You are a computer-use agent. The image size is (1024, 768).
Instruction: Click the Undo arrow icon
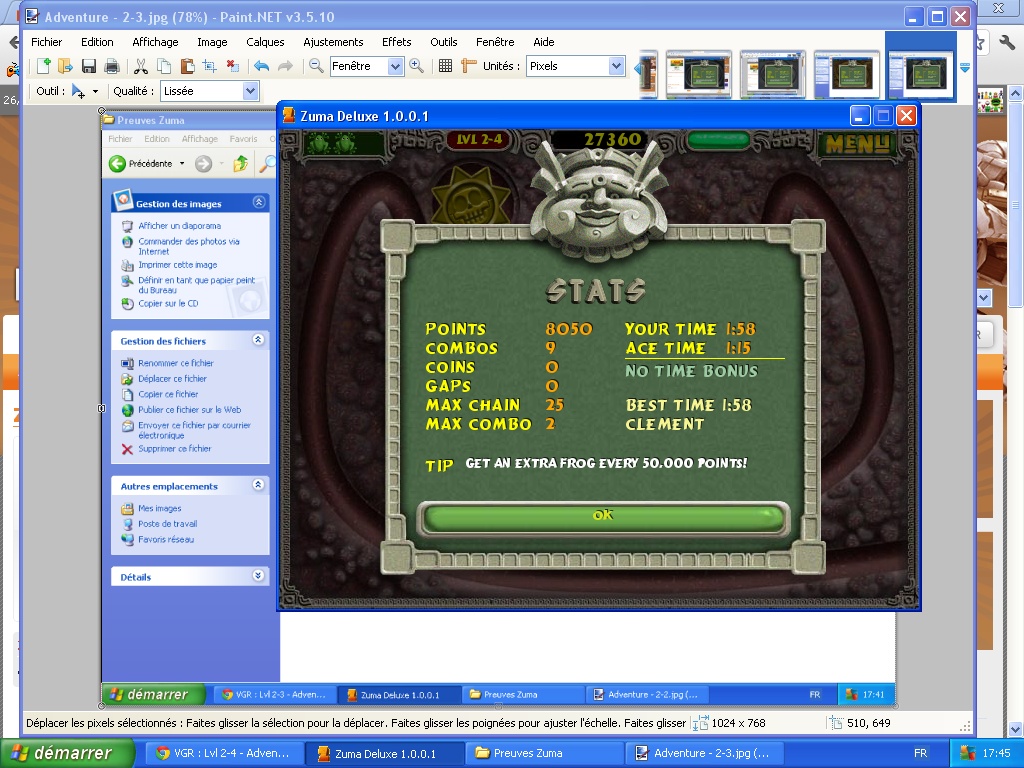coord(261,66)
